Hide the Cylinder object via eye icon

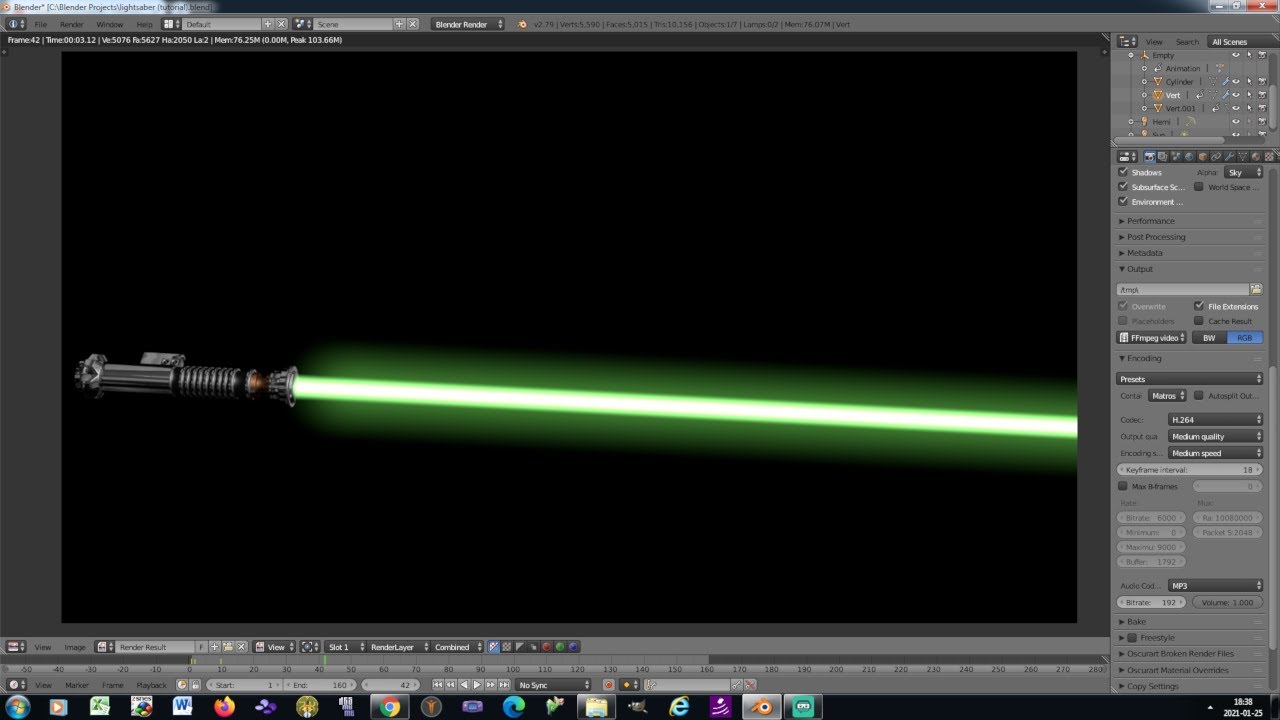click(1236, 82)
